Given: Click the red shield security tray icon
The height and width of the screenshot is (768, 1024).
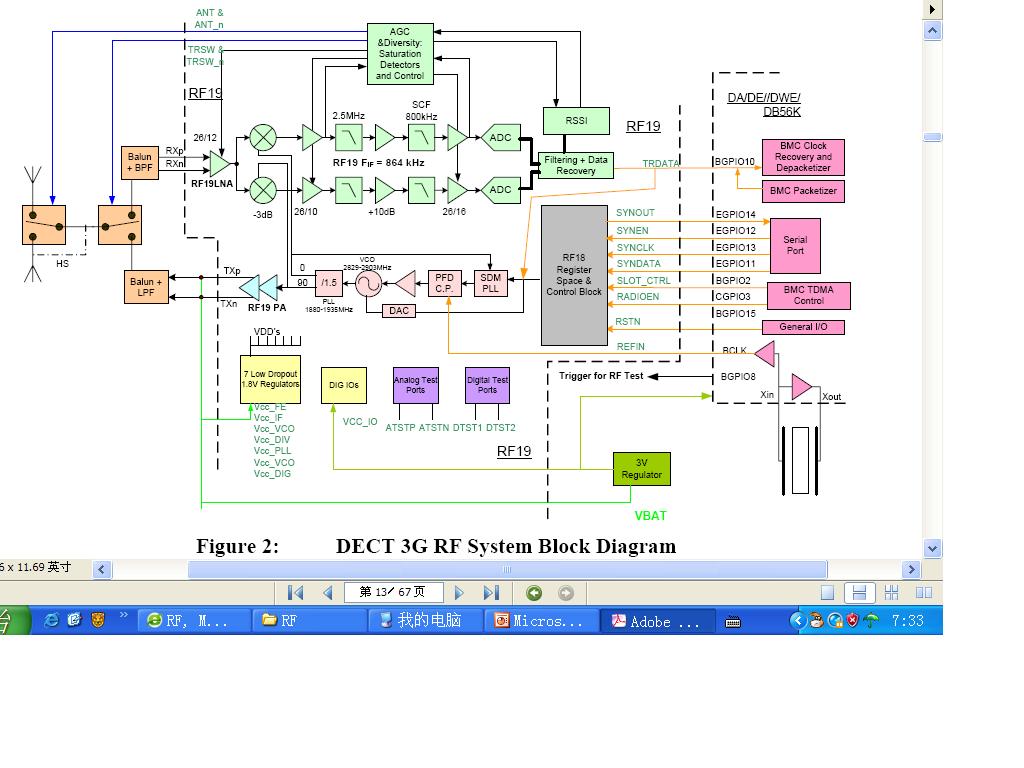Looking at the screenshot, I should (x=852, y=620).
